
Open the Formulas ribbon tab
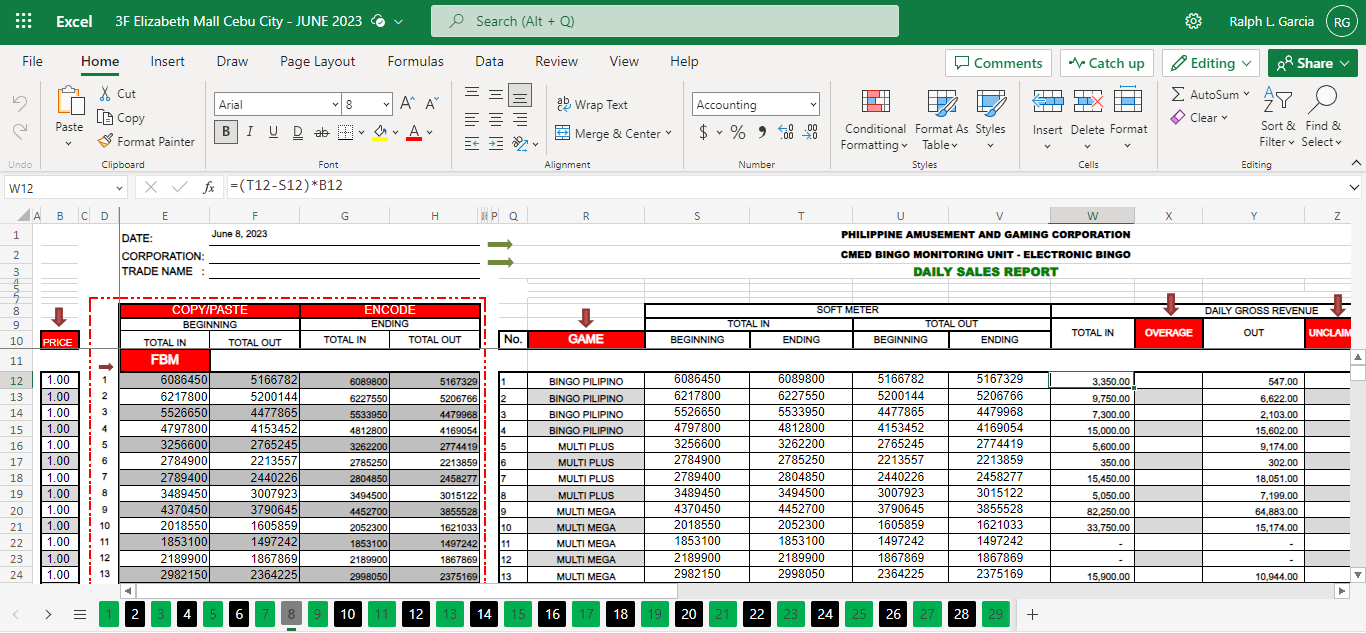coord(415,62)
